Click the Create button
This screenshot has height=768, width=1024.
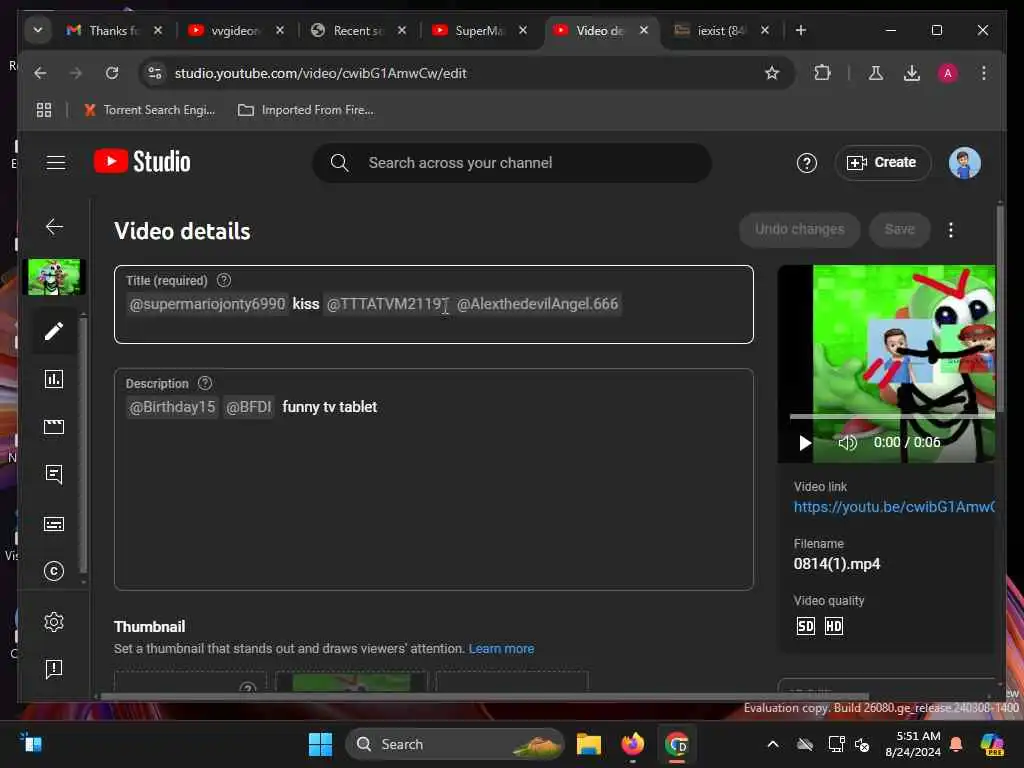882,163
